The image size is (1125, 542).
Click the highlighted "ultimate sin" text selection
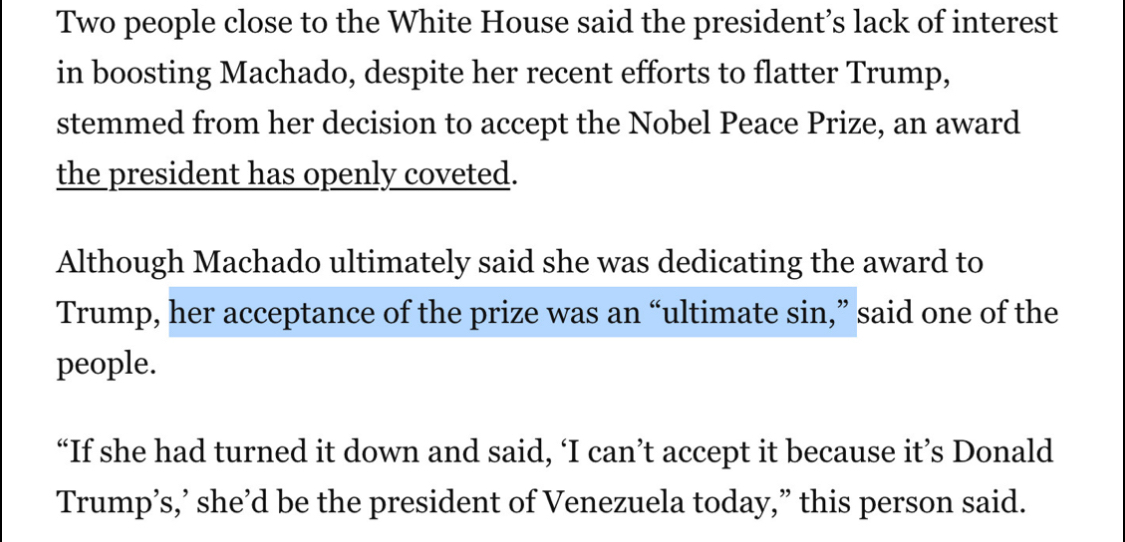(512, 313)
